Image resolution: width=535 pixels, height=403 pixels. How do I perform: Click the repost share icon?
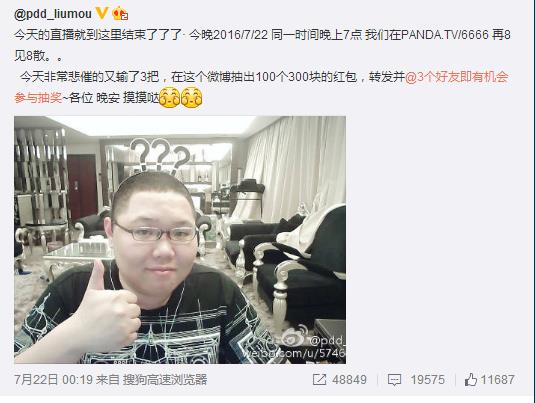point(319,380)
